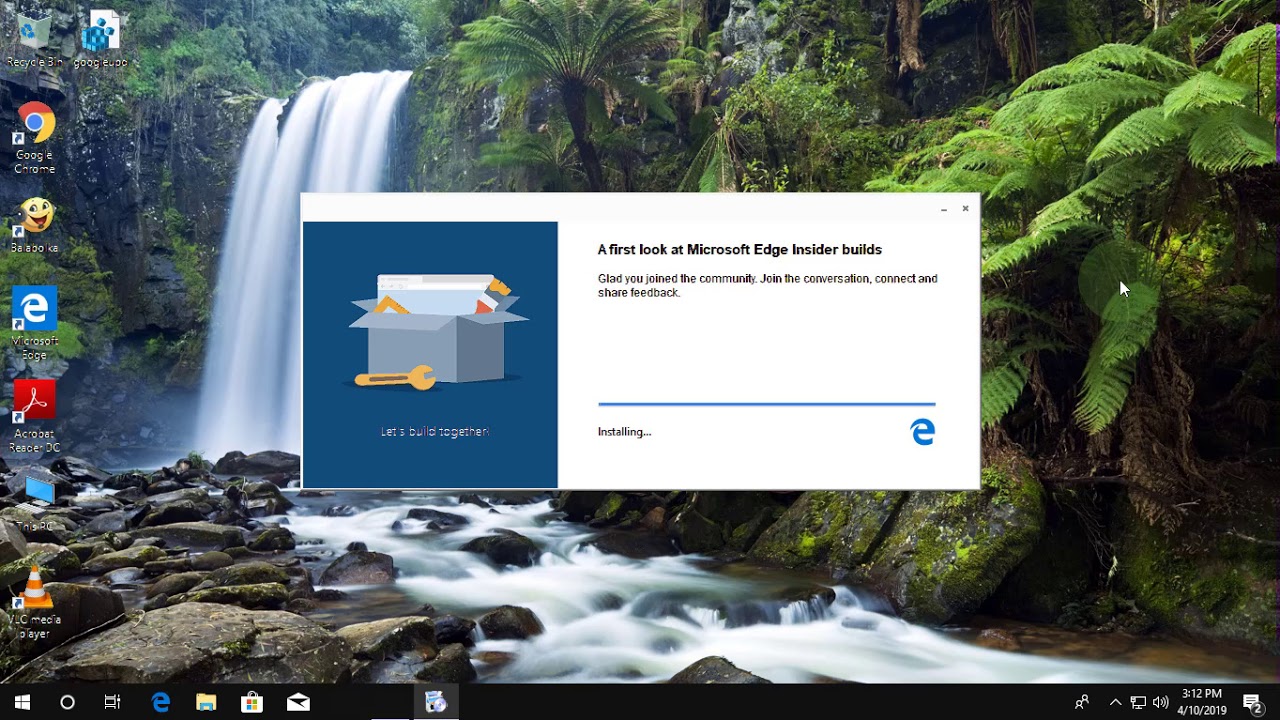Select the running installer taskbar icon
The width and height of the screenshot is (1280, 720).
pyautogui.click(x=436, y=702)
